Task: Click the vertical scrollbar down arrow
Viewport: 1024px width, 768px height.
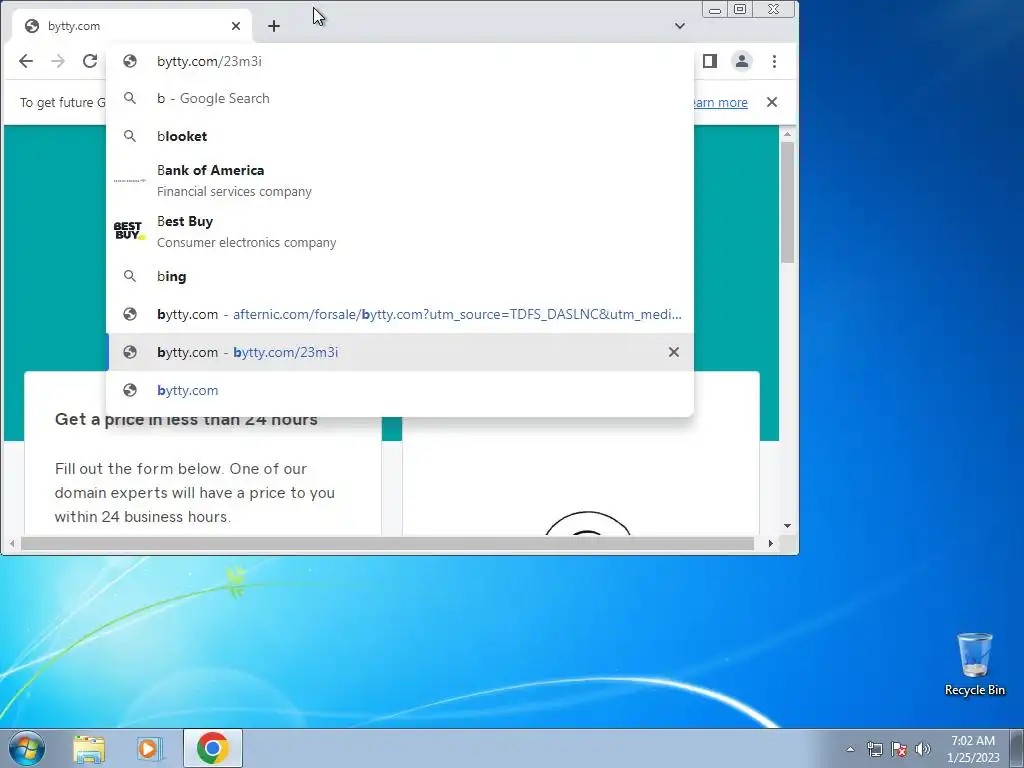Action: point(787,526)
